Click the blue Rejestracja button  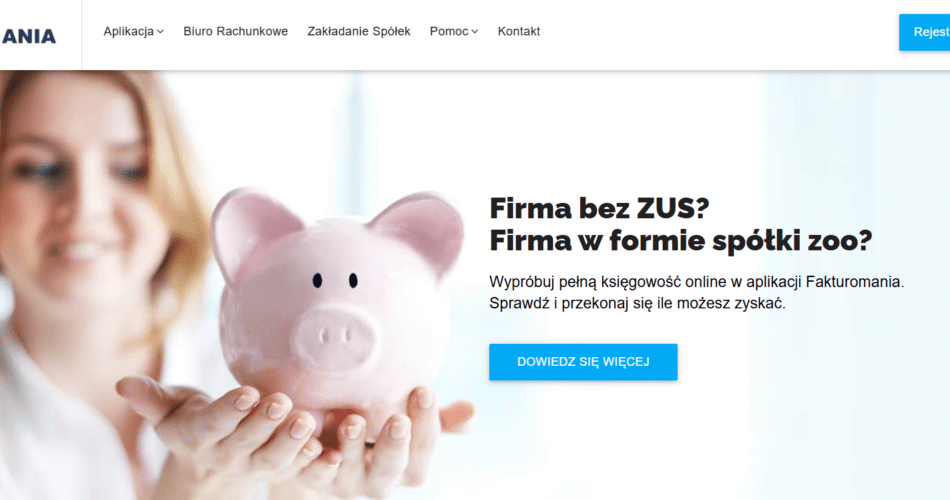(925, 32)
